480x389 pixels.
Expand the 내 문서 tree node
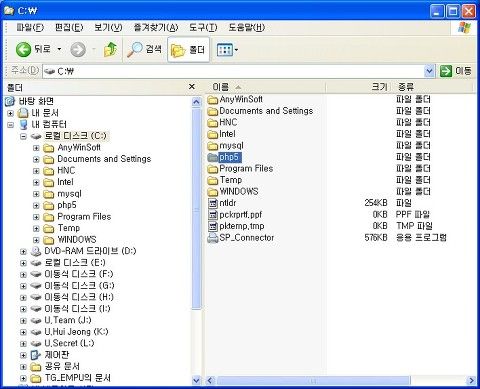(x=10, y=113)
